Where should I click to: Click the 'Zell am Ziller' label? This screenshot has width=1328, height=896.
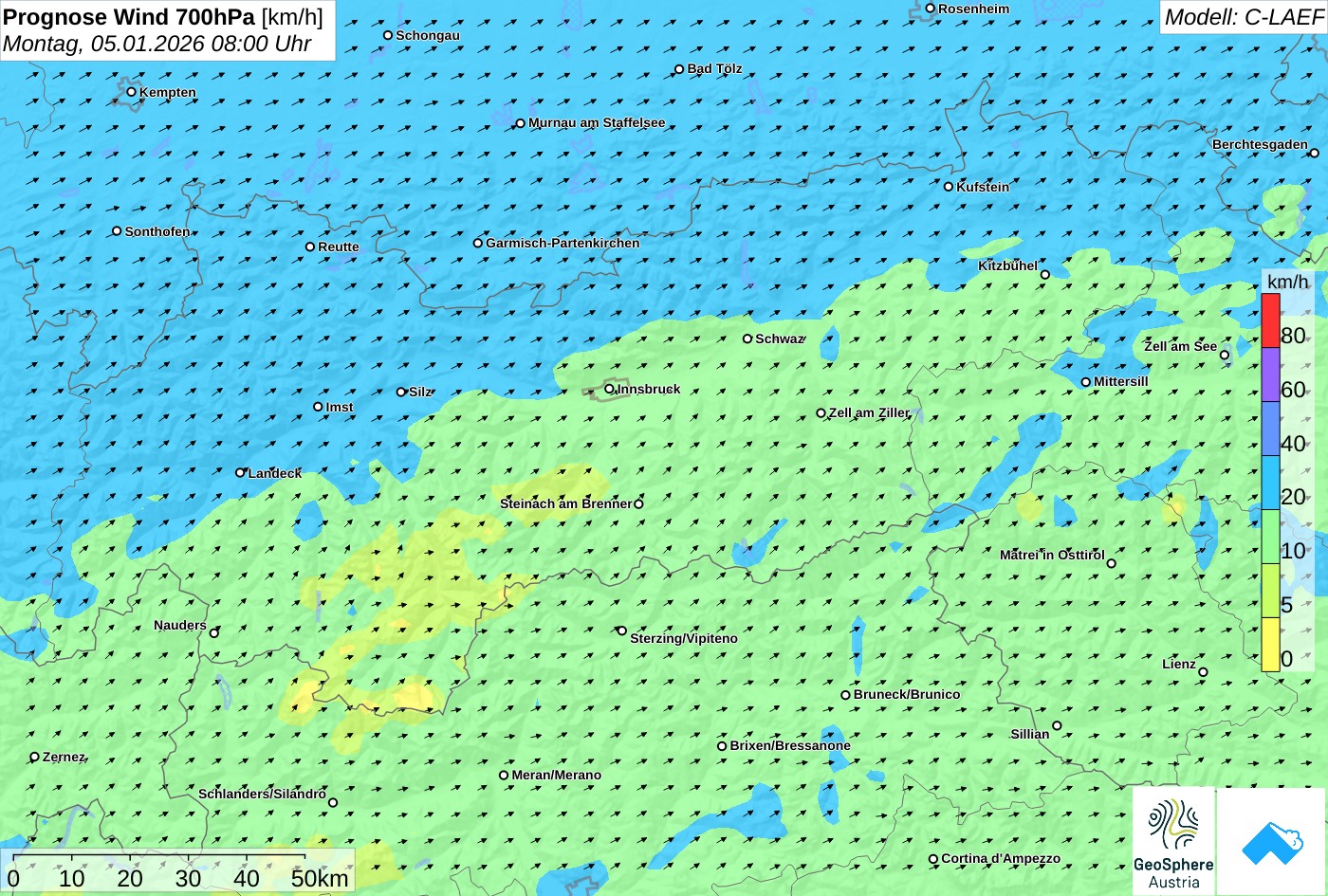click(869, 412)
